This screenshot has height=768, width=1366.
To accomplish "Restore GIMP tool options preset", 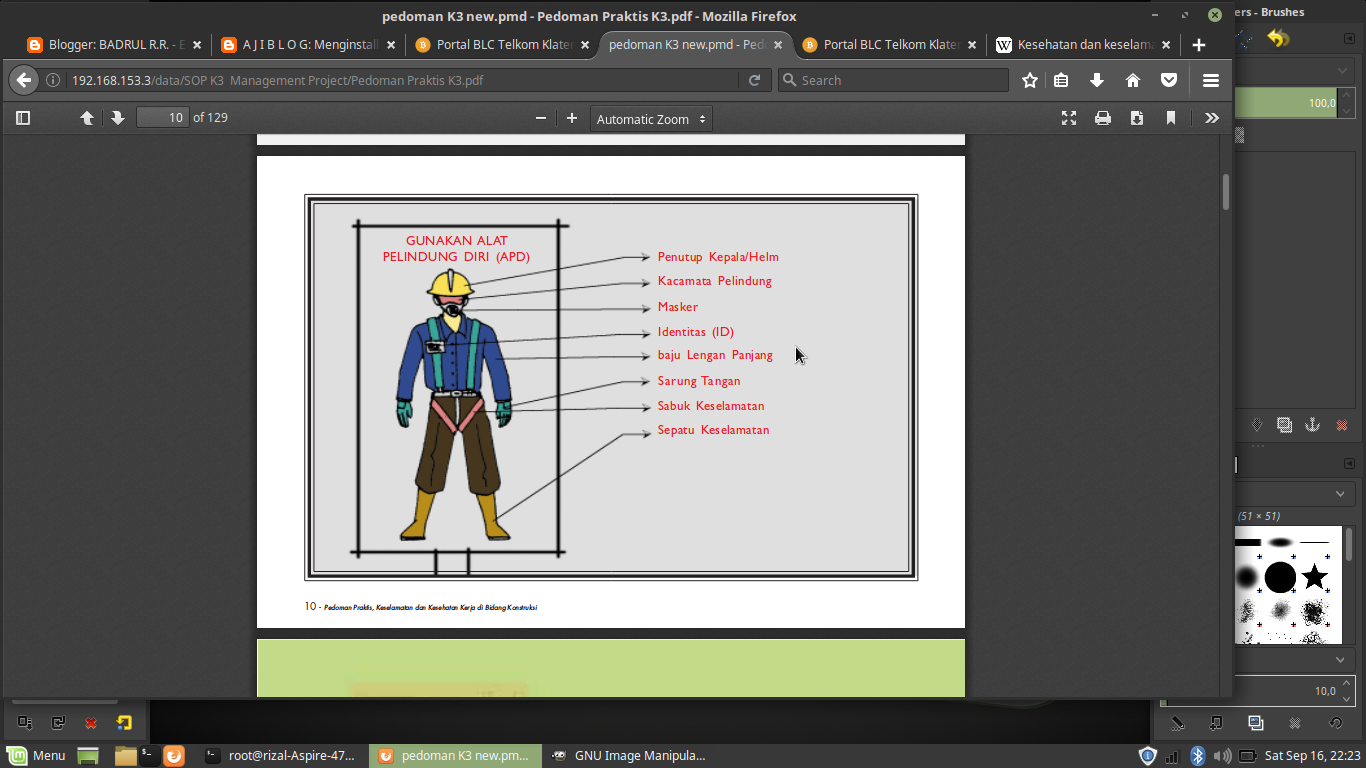I will coord(58,722).
